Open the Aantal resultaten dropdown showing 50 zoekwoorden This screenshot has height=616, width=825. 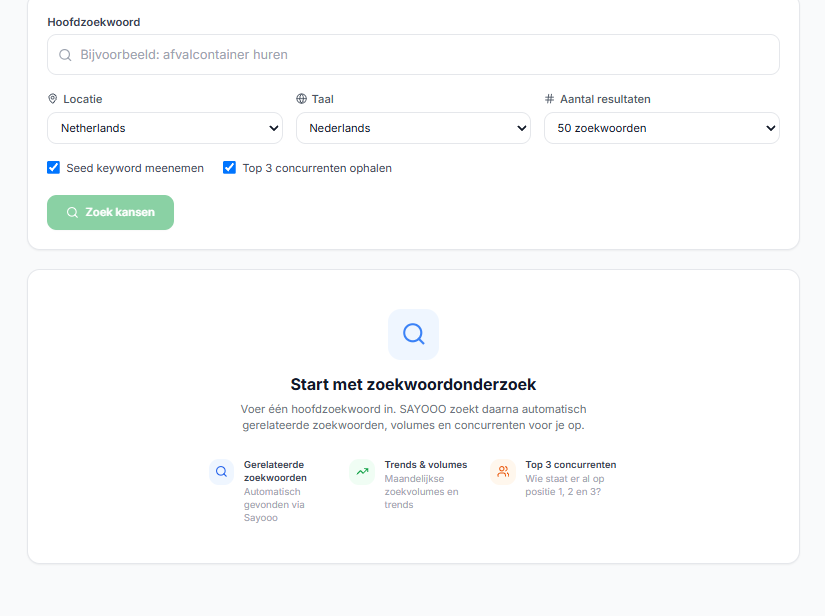(x=661, y=128)
